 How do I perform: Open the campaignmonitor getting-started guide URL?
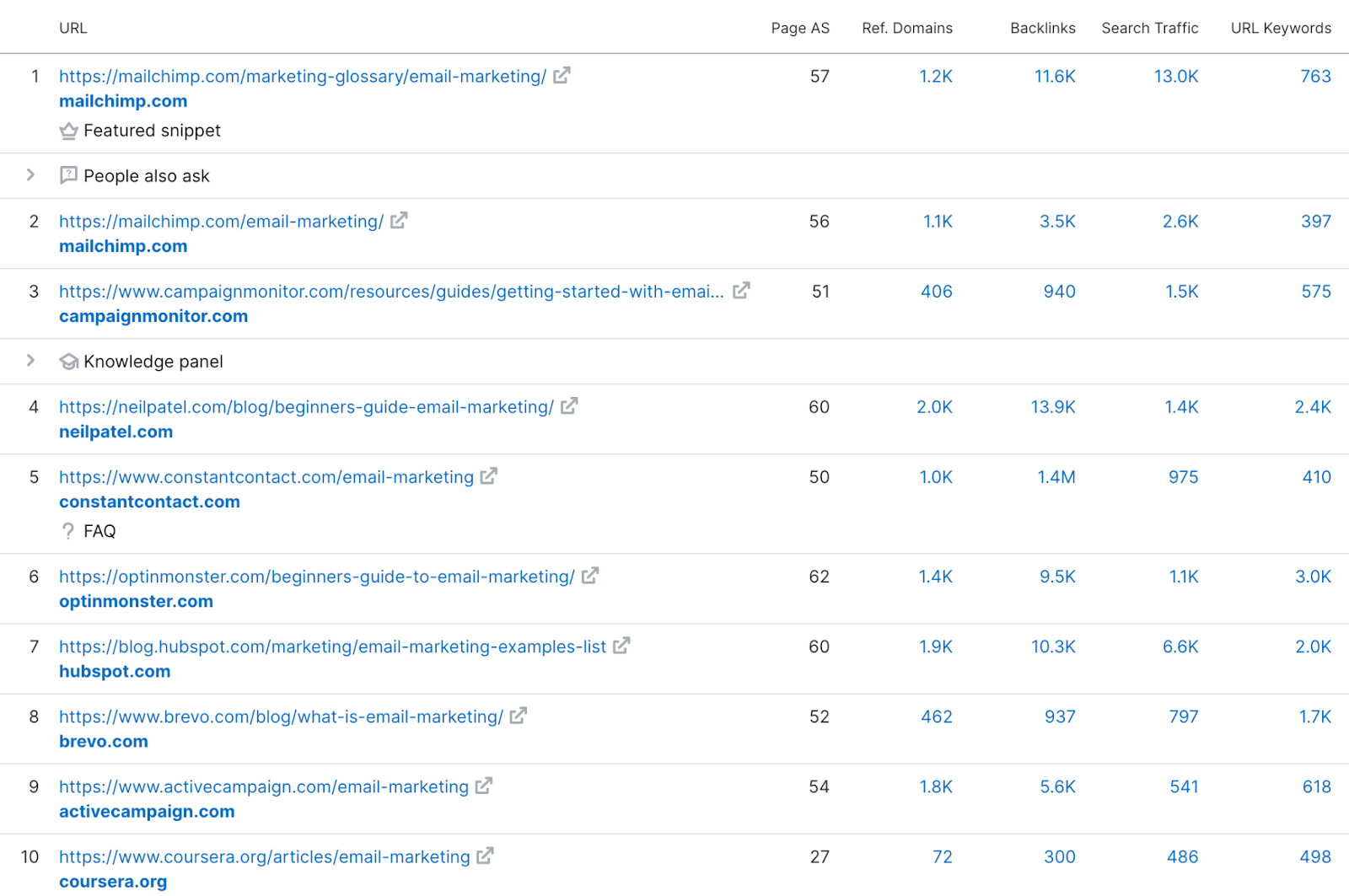(391, 291)
